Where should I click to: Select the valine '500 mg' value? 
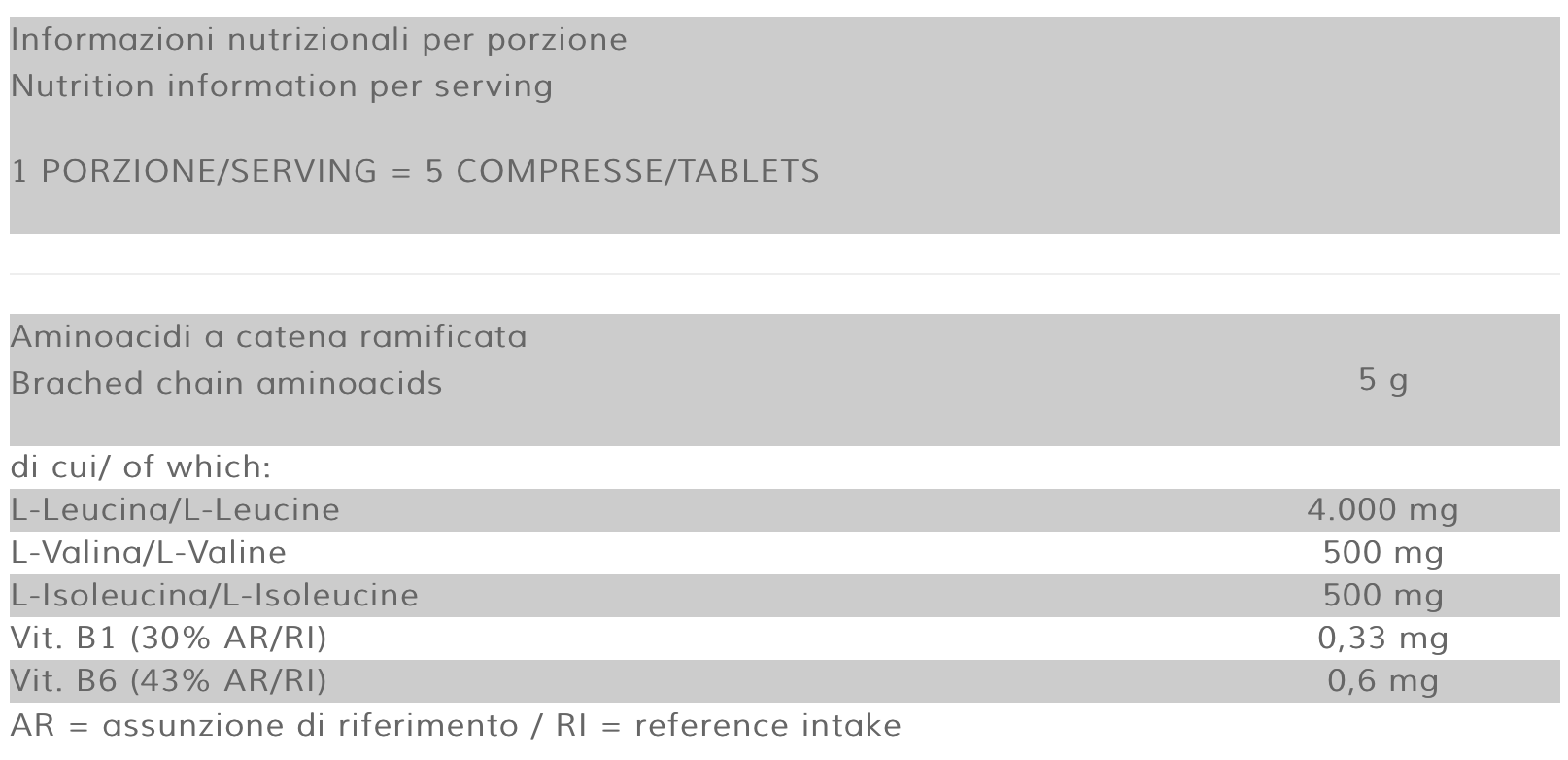point(1383,553)
